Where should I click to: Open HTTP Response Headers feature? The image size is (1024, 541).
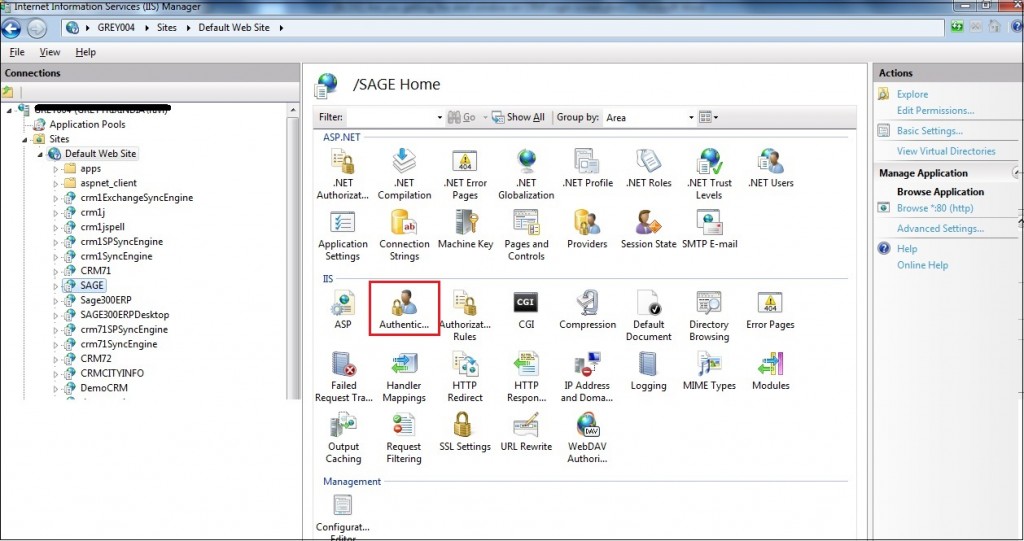(526, 377)
